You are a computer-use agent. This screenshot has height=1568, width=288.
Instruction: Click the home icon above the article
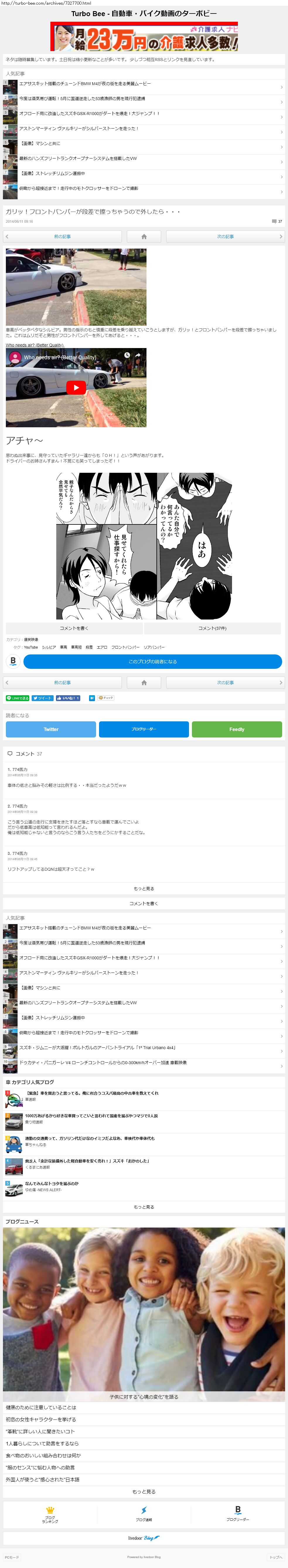(144, 236)
